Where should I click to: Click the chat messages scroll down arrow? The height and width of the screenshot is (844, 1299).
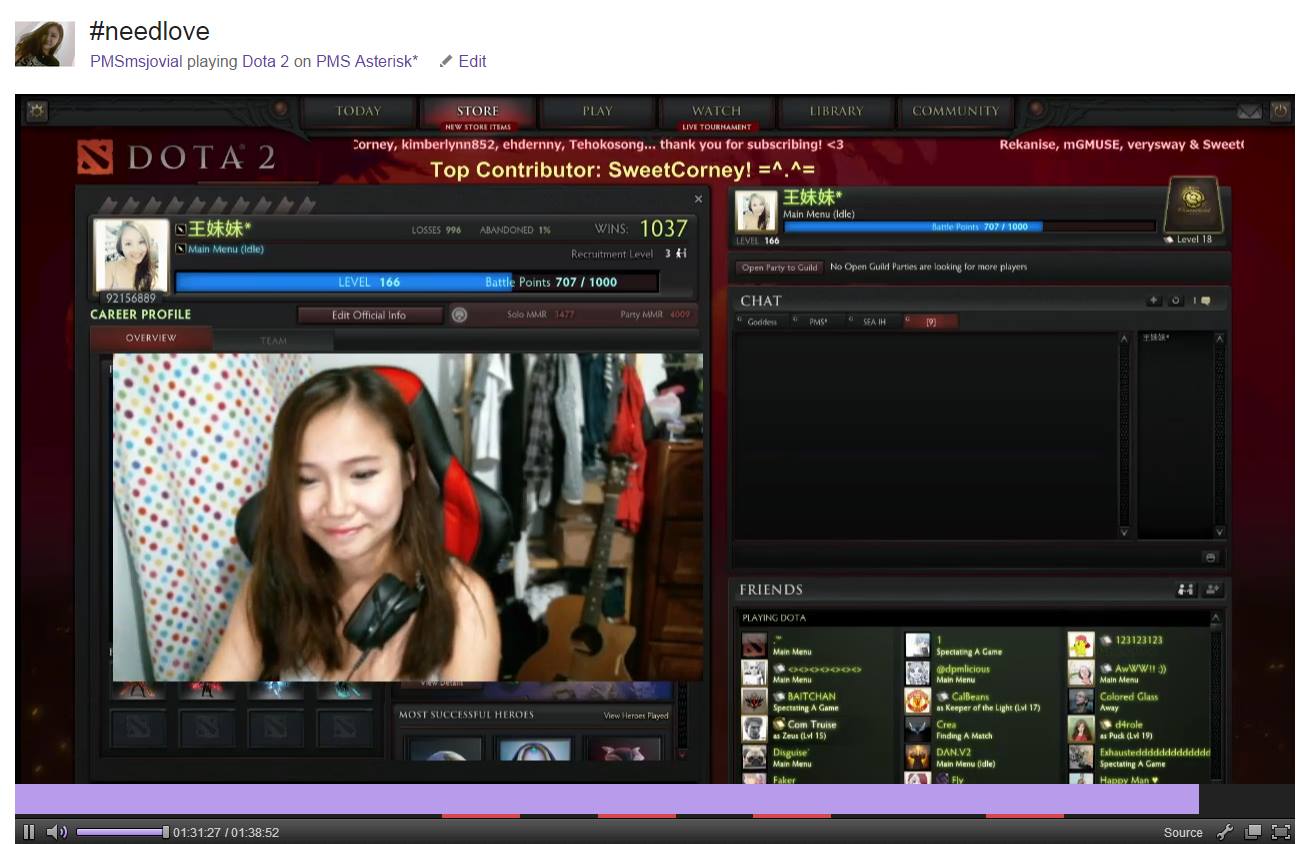pyautogui.click(x=1124, y=533)
